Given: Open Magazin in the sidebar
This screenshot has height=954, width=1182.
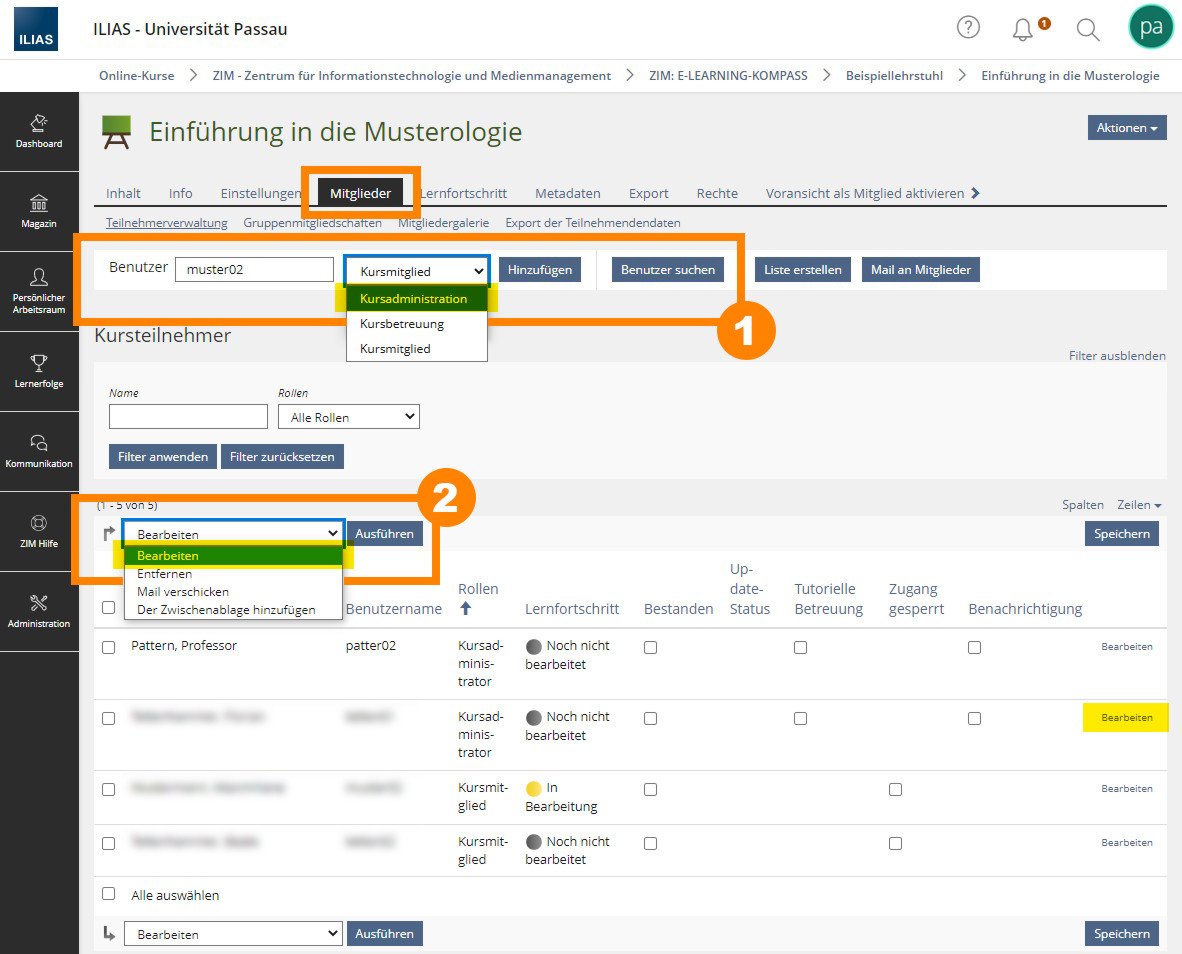Looking at the screenshot, I should point(39,212).
